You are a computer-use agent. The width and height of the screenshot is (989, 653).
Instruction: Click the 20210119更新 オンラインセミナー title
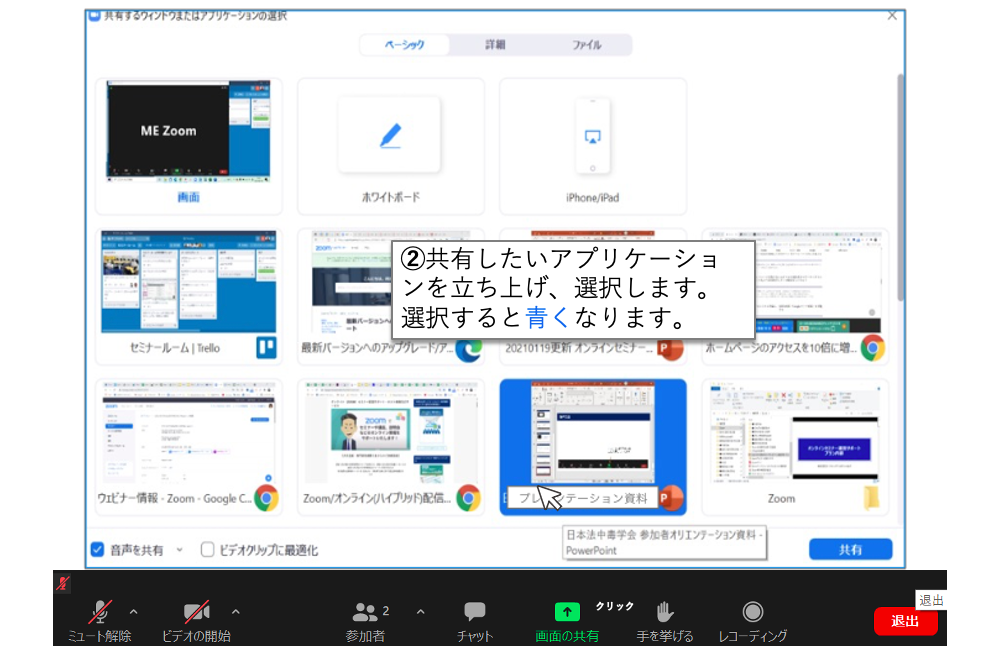tap(578, 348)
